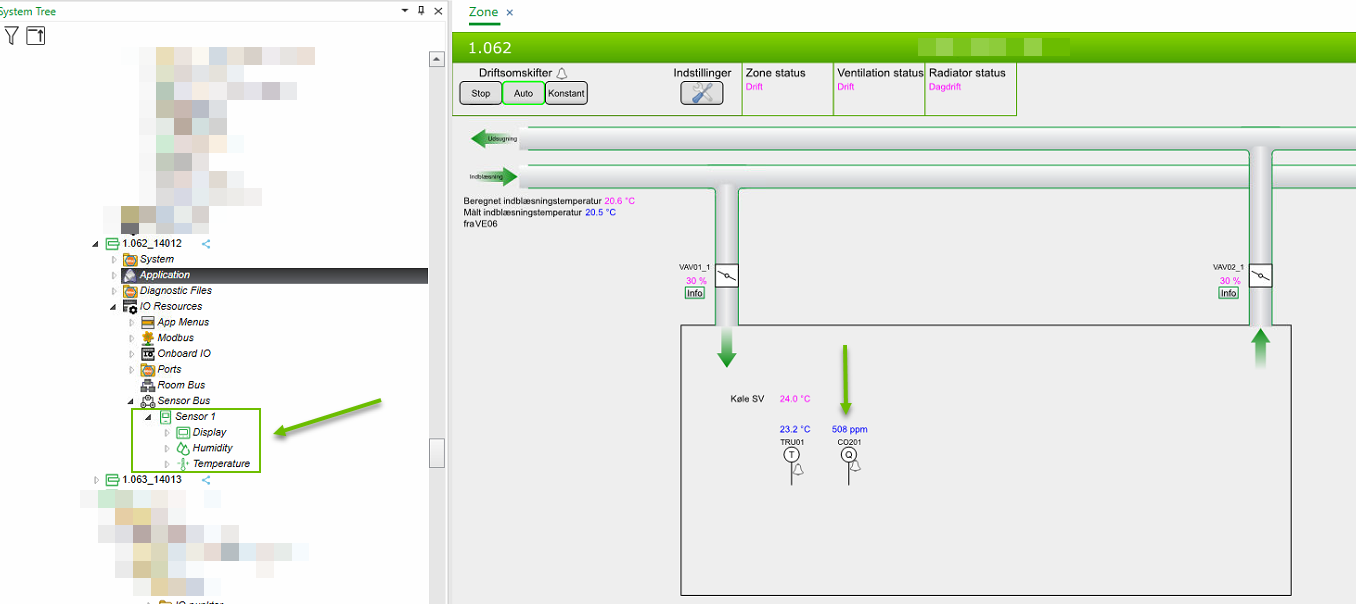Collapse the Sensor 1 tree node
1356x604 pixels.
click(x=148, y=417)
